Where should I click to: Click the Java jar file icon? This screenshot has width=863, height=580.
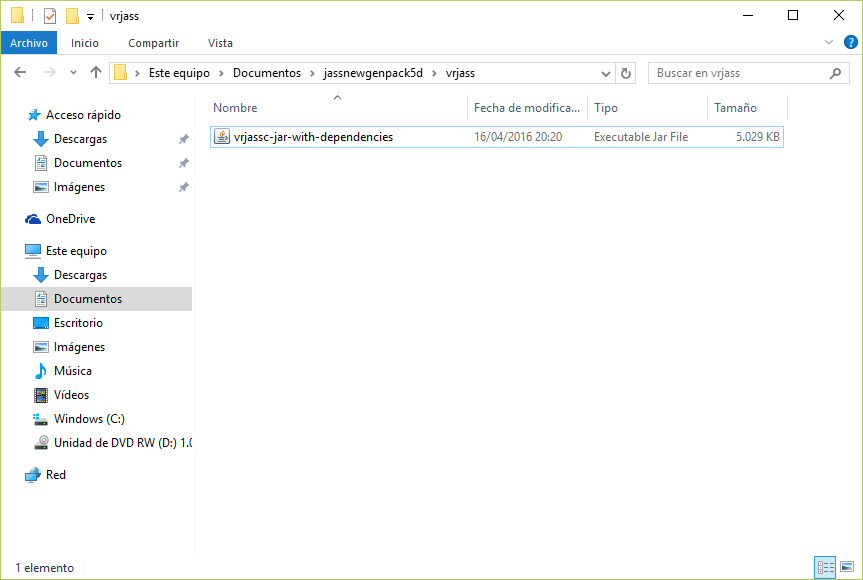tap(222, 136)
